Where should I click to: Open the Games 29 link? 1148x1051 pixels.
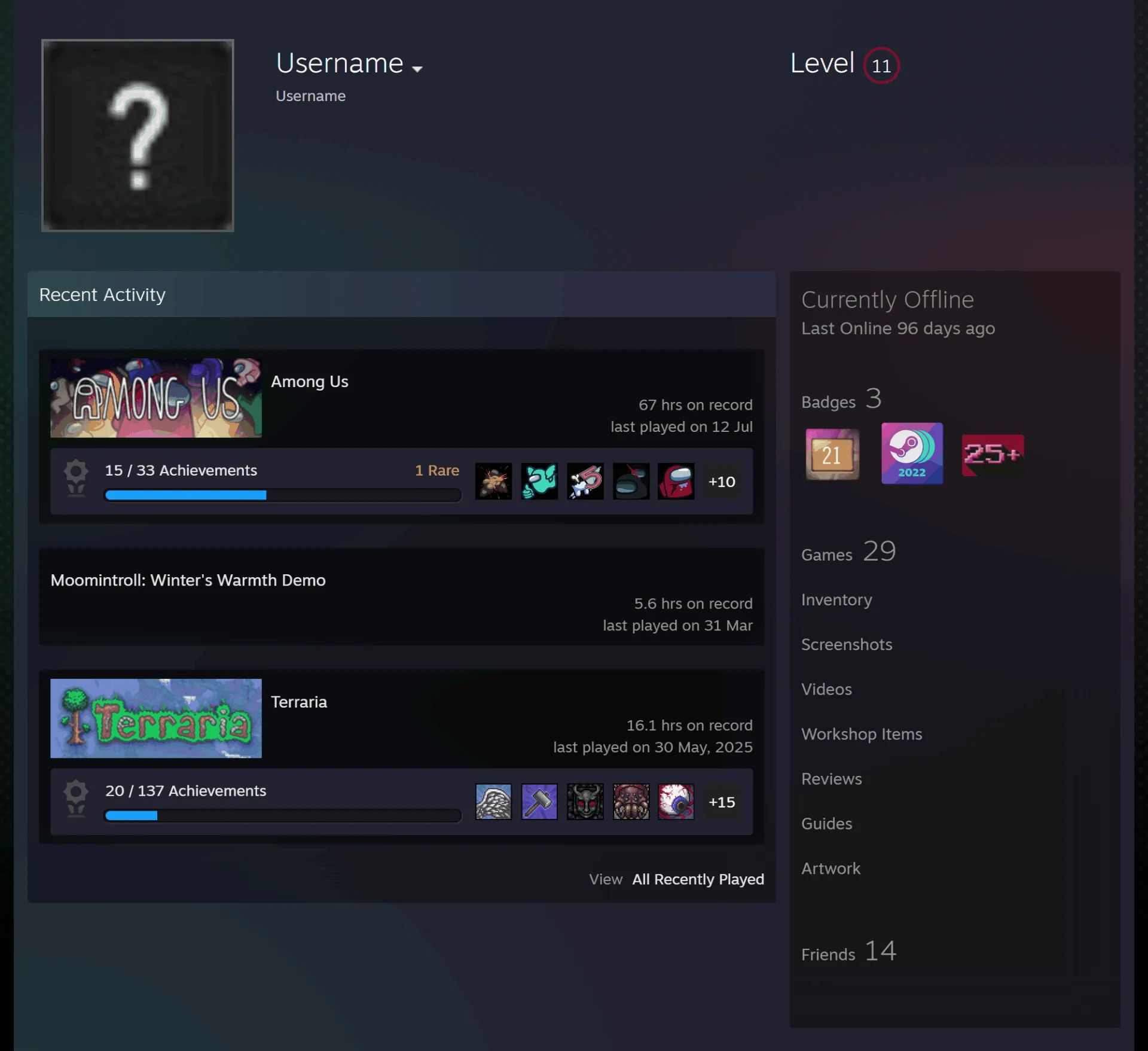pos(848,552)
